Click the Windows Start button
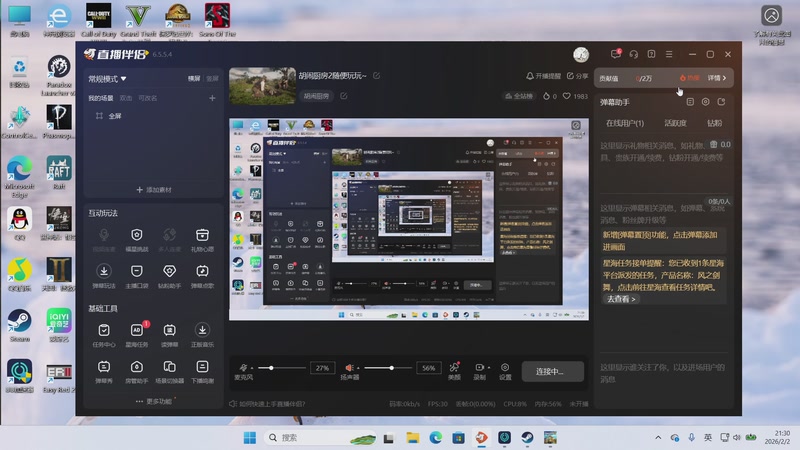Image resolution: width=800 pixels, height=450 pixels. coord(249,438)
